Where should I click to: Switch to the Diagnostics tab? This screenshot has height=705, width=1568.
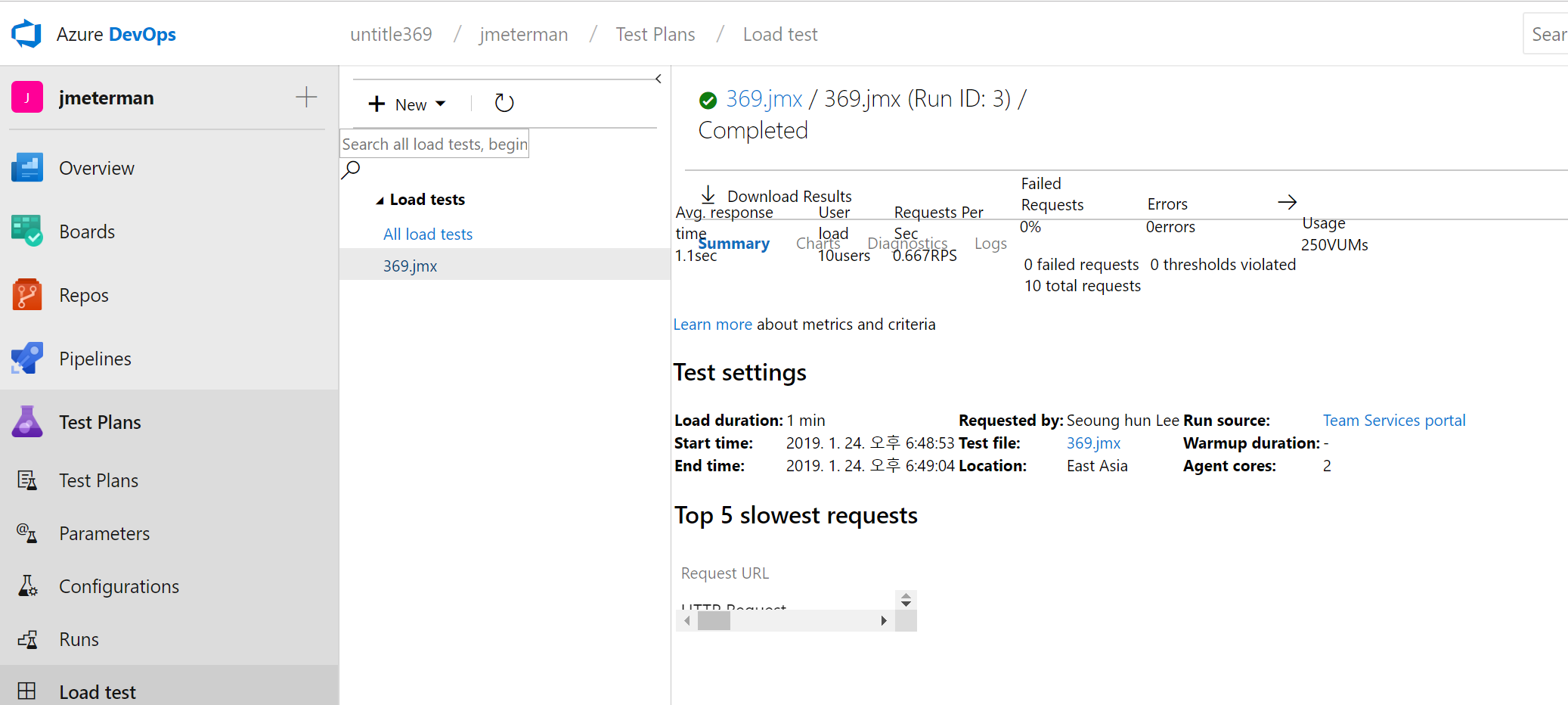click(x=907, y=244)
